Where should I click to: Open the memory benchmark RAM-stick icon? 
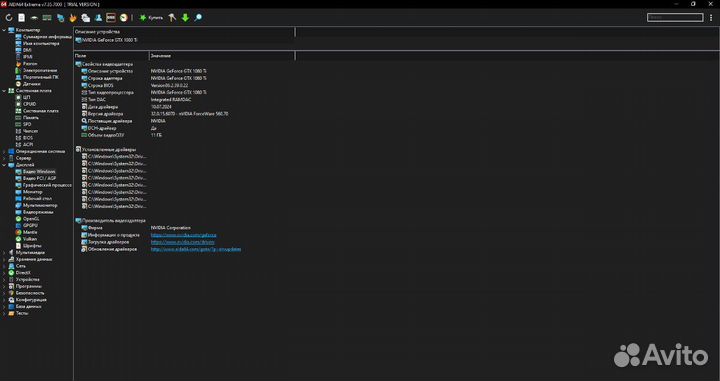(47, 17)
